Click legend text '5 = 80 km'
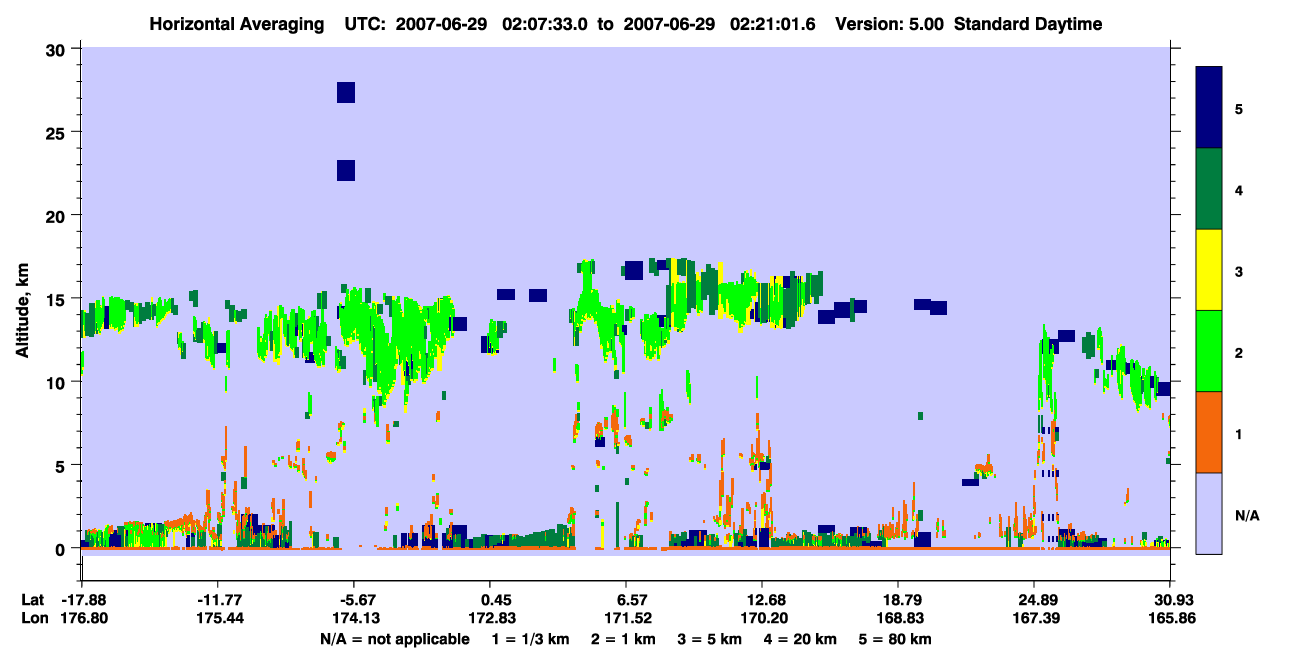Viewport: 1300px width, 667px height. tap(897, 639)
